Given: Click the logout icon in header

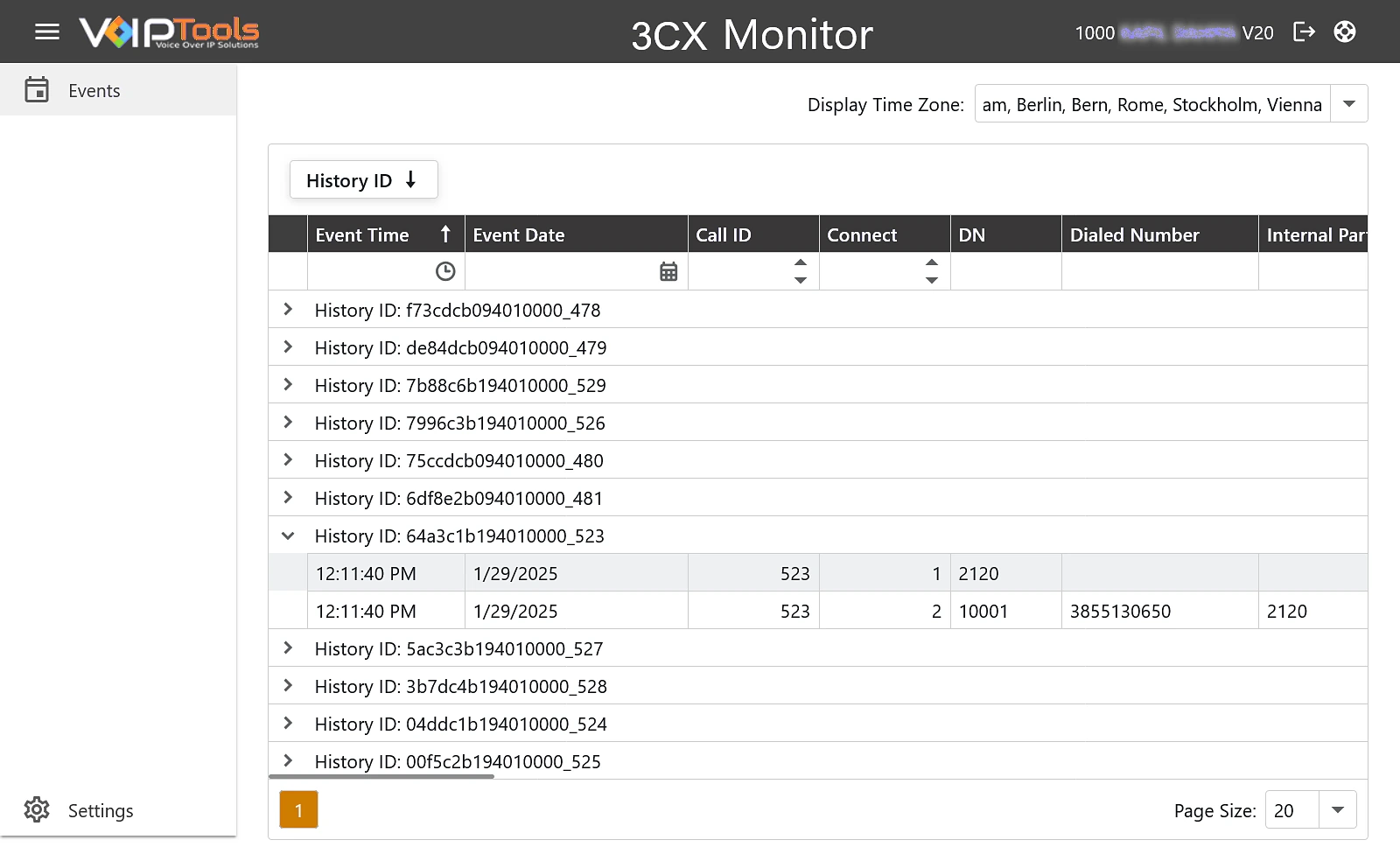Looking at the screenshot, I should 1304,32.
